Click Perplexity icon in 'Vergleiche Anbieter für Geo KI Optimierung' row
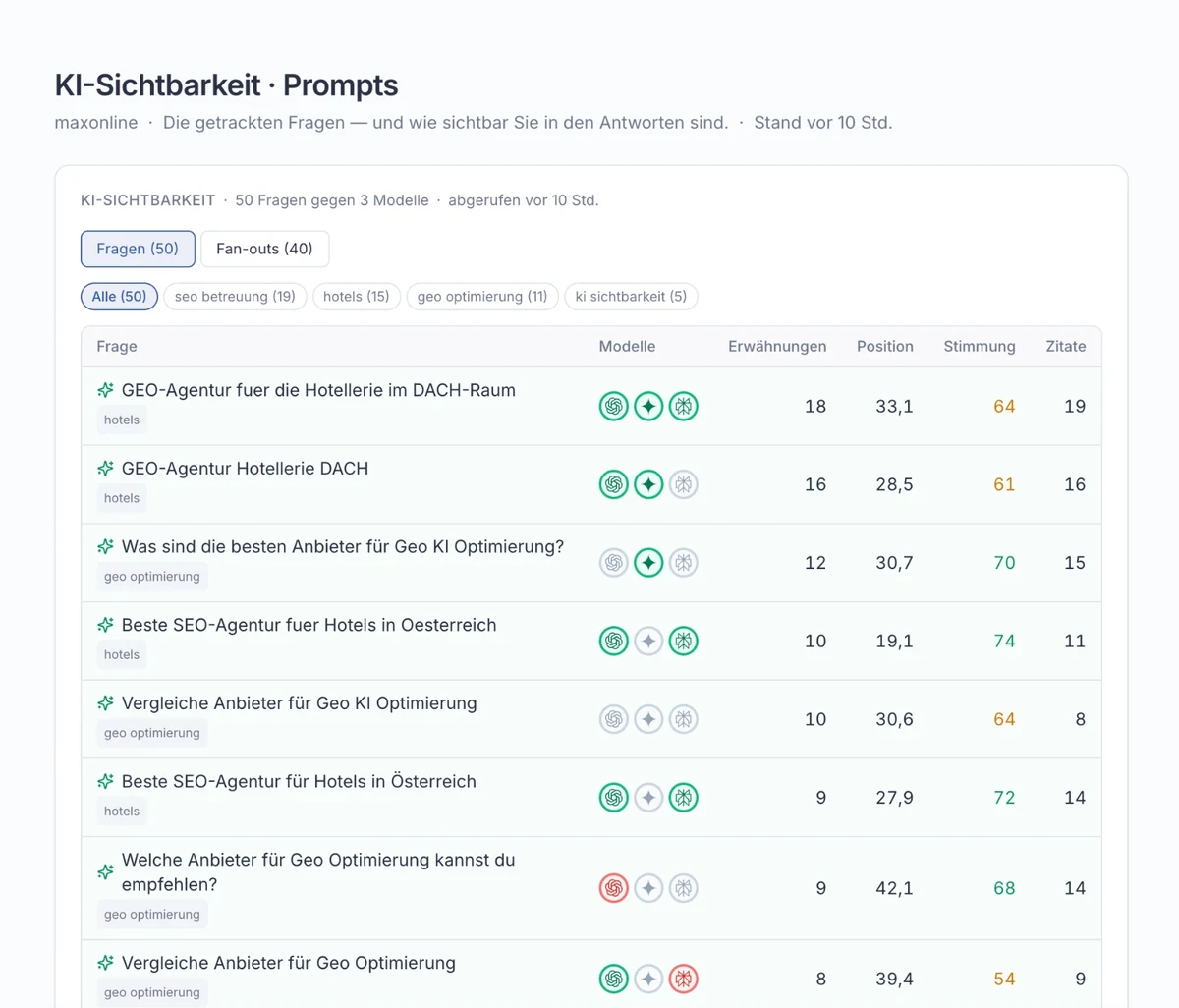Image resolution: width=1179 pixels, height=1008 pixels. 684,719
